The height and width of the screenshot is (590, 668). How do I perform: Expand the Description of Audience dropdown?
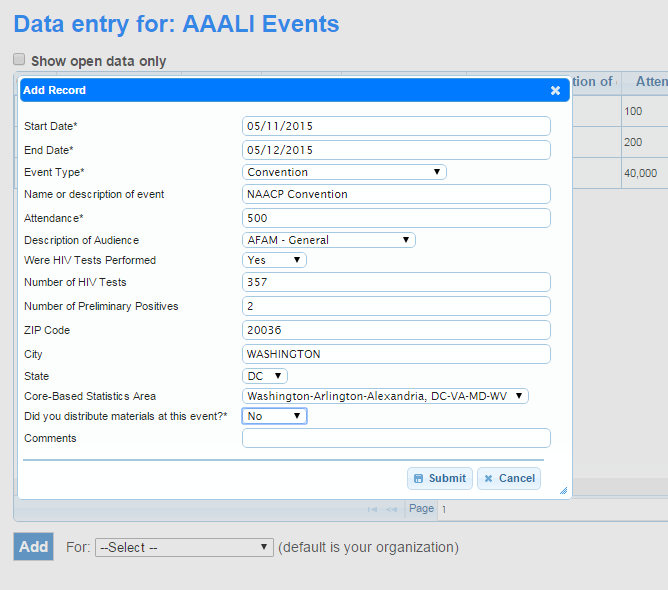click(329, 240)
